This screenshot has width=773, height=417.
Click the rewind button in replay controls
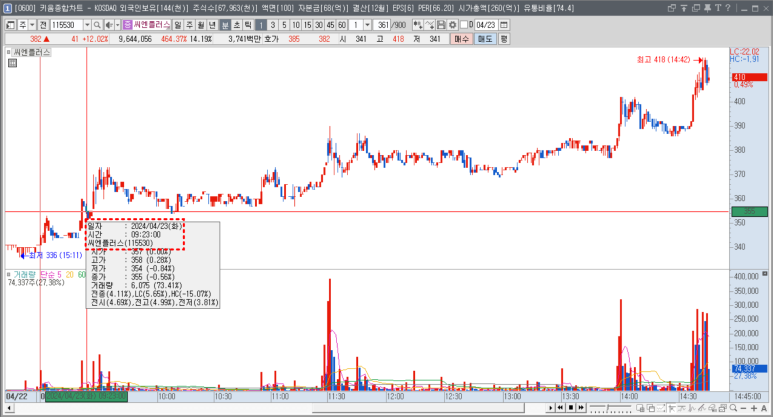click(560, 408)
